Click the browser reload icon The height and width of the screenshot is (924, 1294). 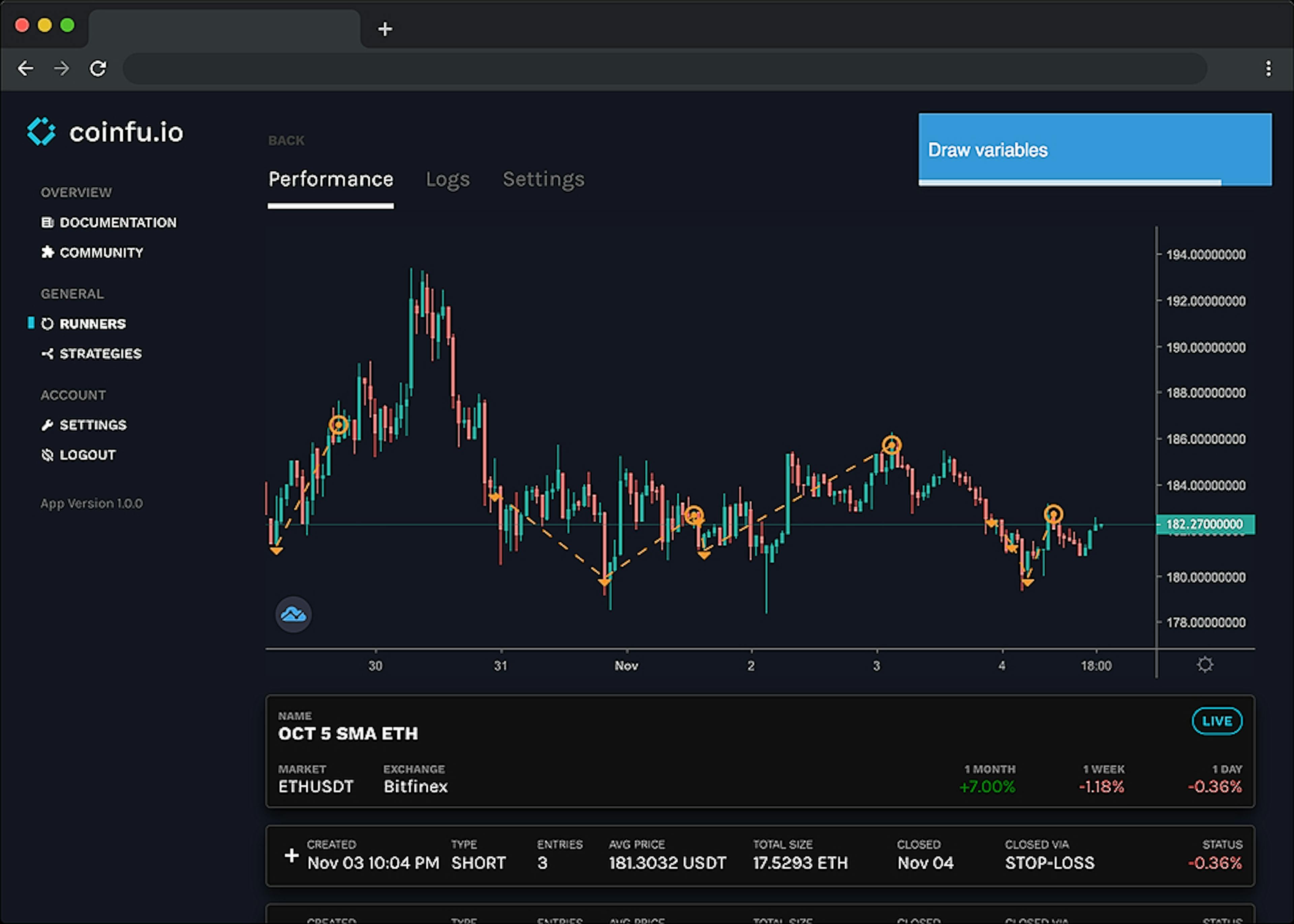coord(97,68)
